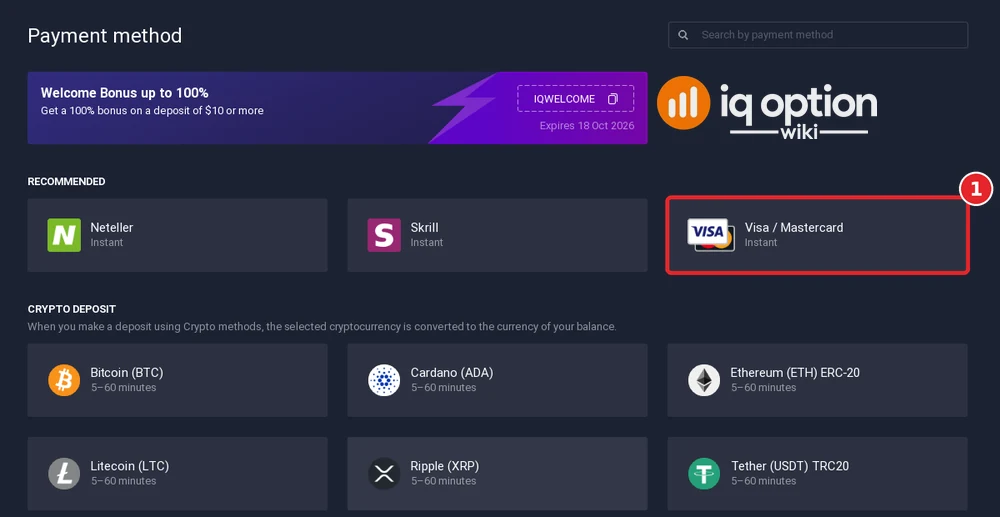Open the Welcome Bonus up to 100% banner

point(337,108)
